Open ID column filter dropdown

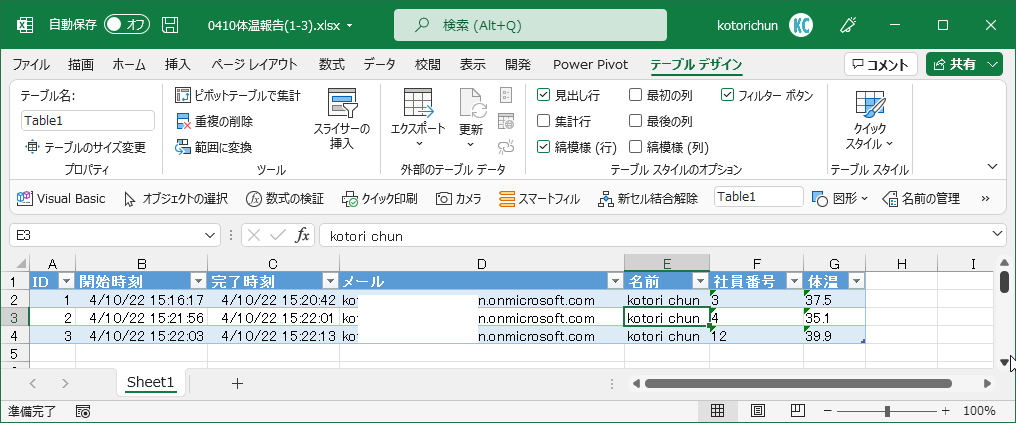(66, 281)
